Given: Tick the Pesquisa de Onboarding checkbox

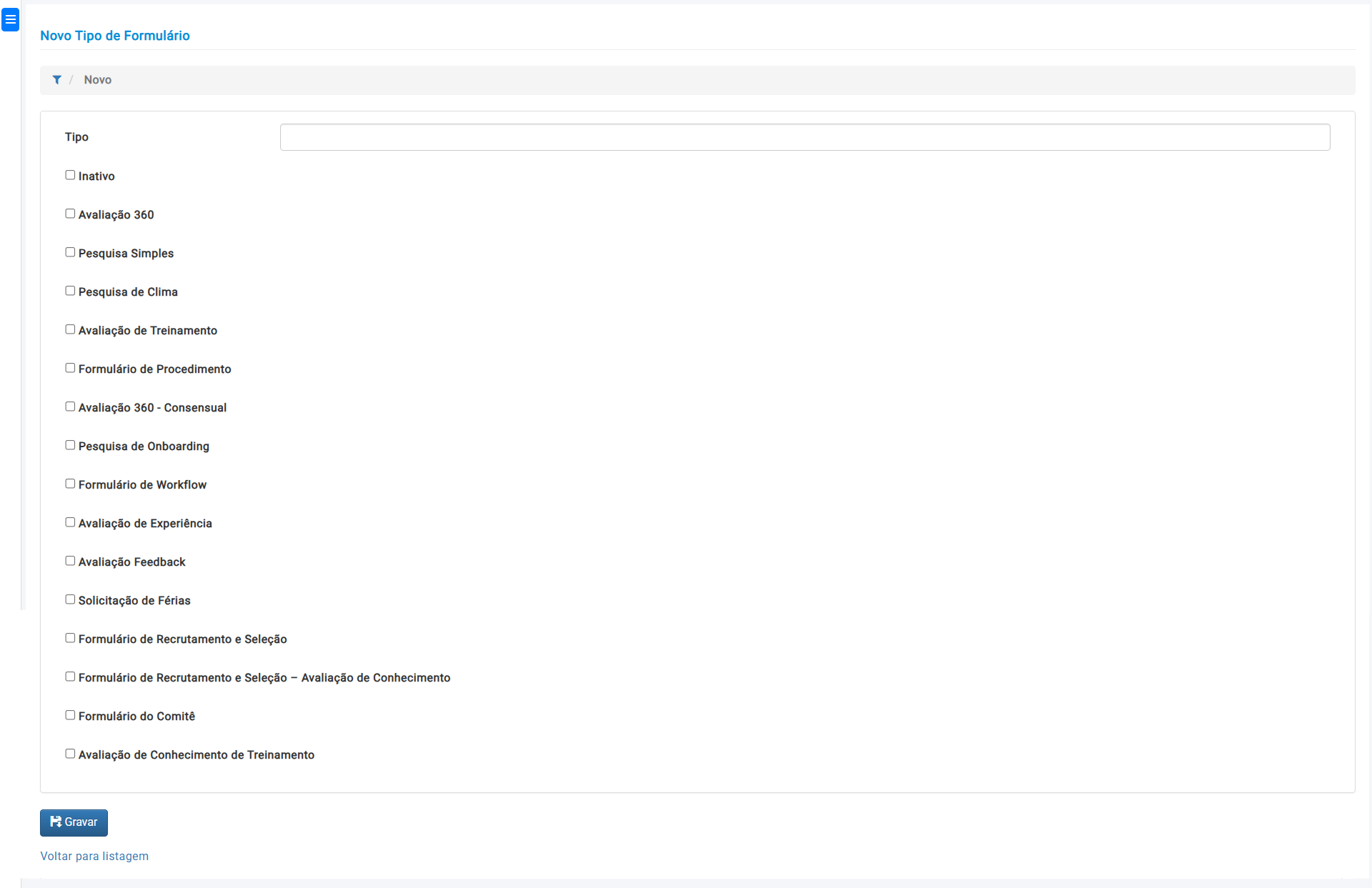Looking at the screenshot, I should point(70,445).
